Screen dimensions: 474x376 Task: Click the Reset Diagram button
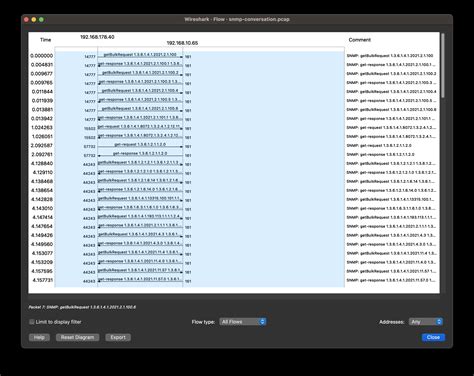point(77,337)
